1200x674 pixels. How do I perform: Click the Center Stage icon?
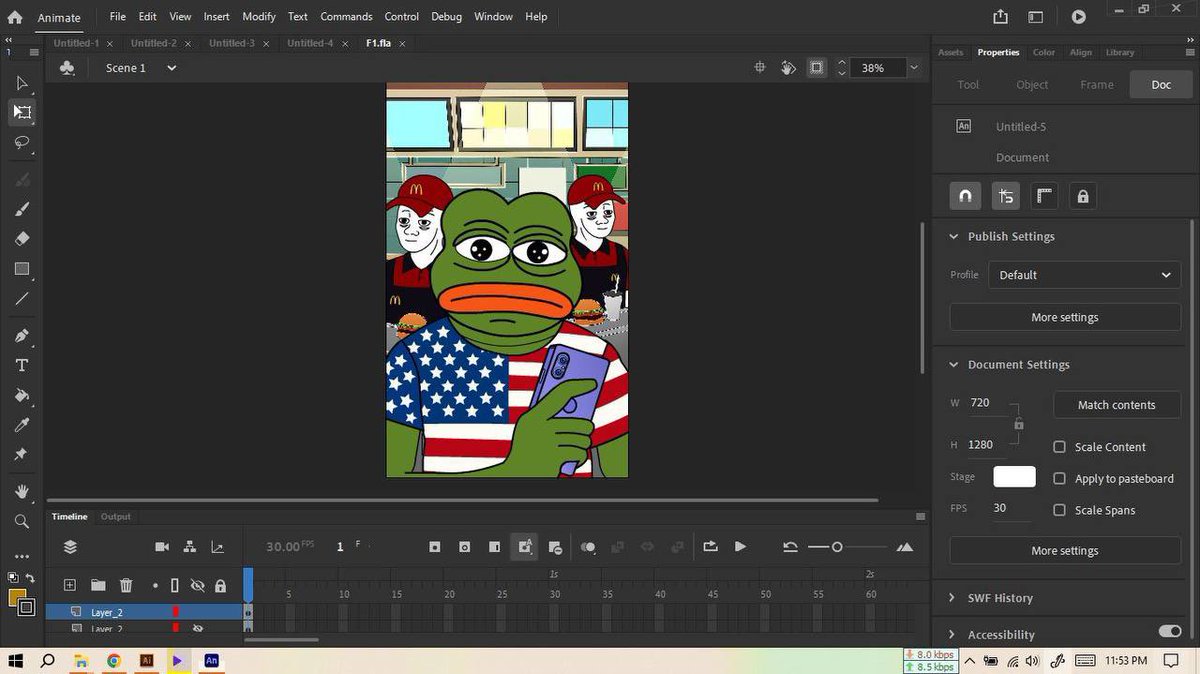click(760, 68)
